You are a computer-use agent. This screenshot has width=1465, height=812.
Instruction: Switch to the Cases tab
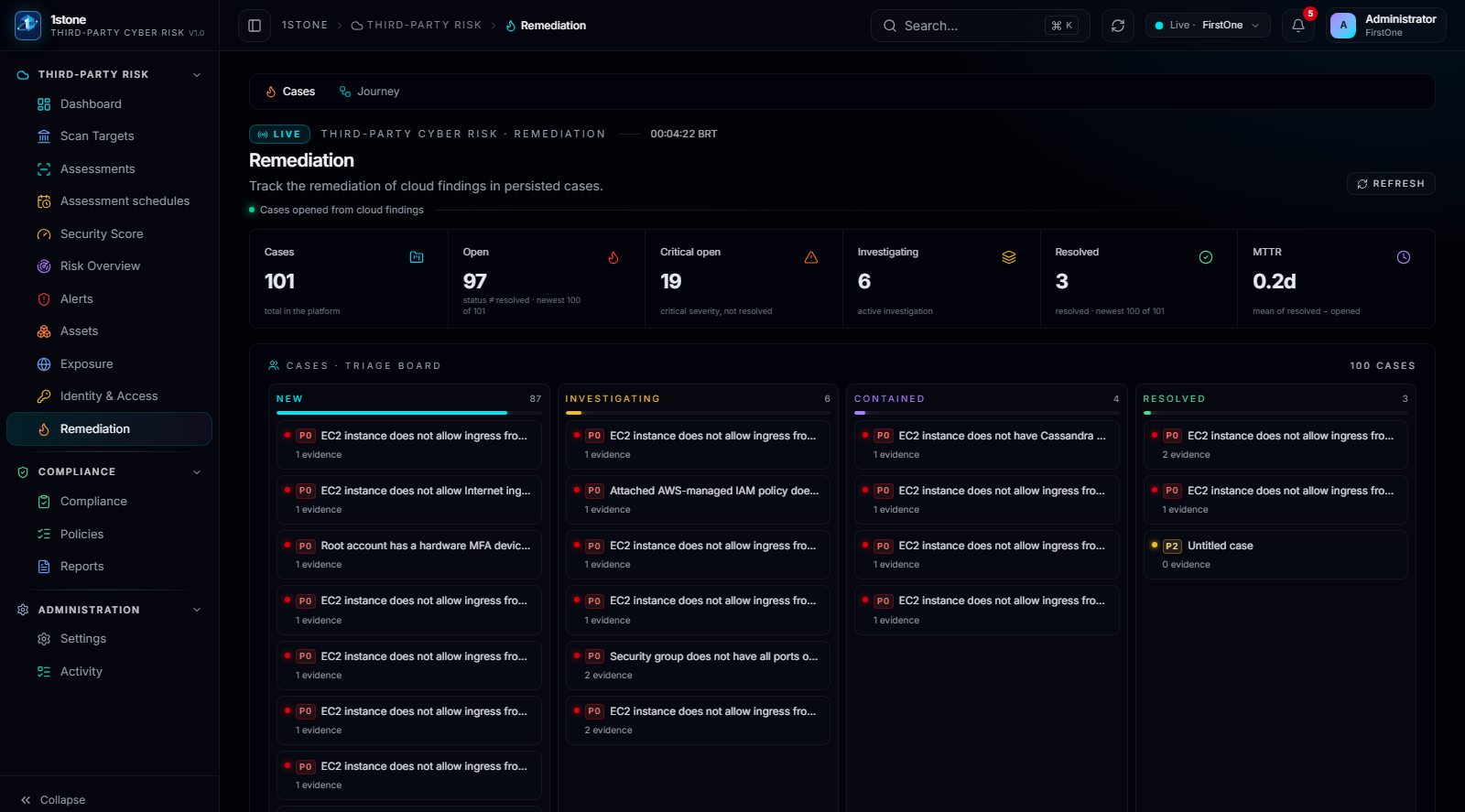point(290,92)
